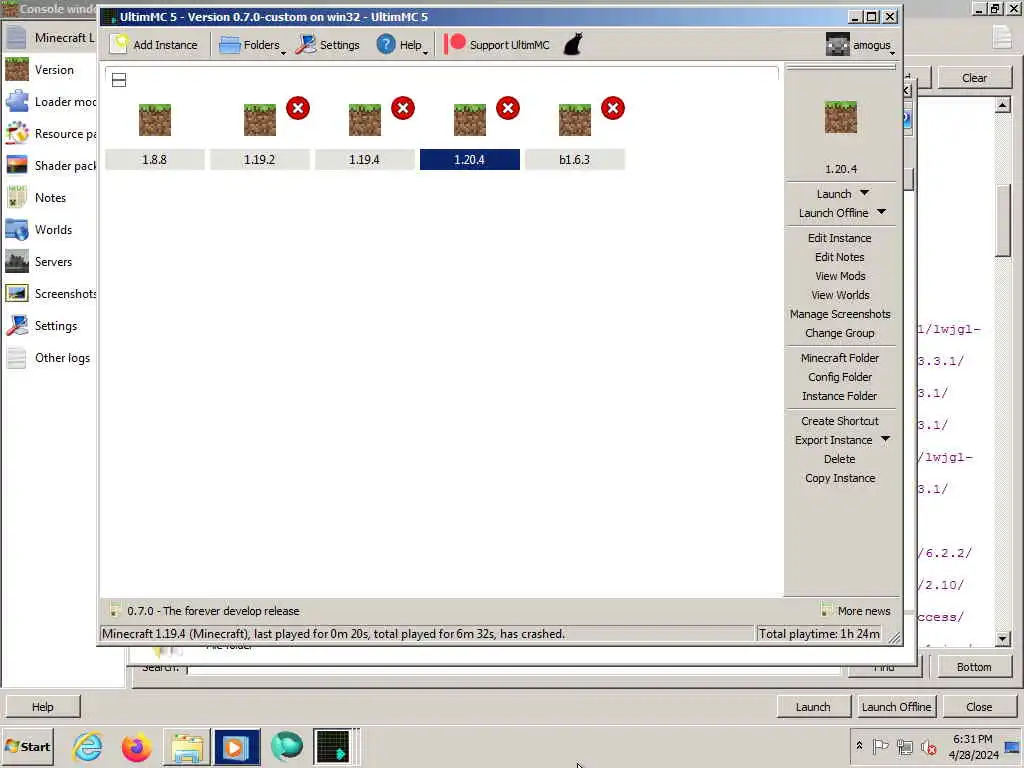Click the b1.6.3 instance label
The image size is (1024, 768).
(575, 159)
